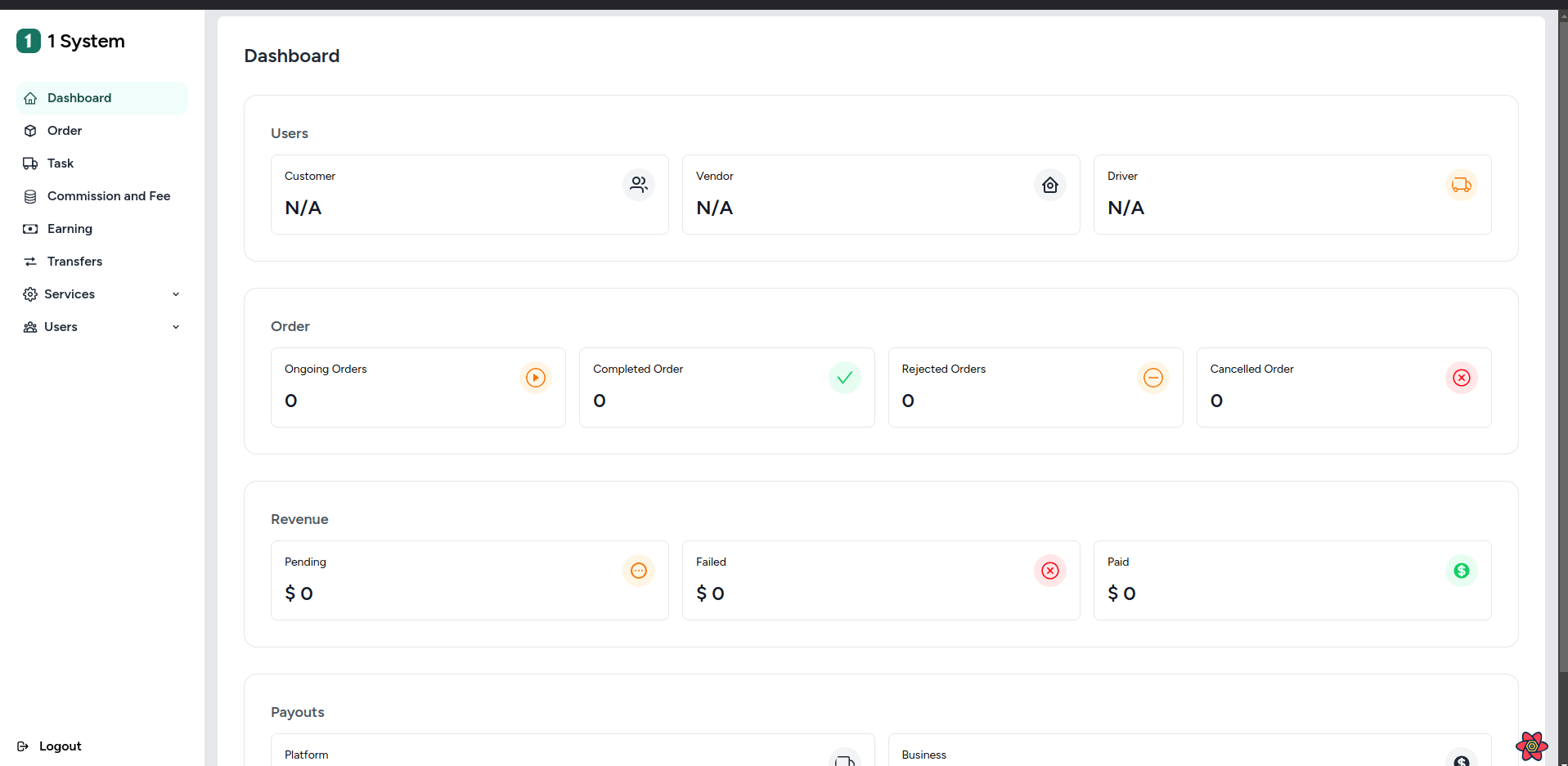This screenshot has width=1568, height=766.
Task: Open the Task menu item
Action: [61, 164]
